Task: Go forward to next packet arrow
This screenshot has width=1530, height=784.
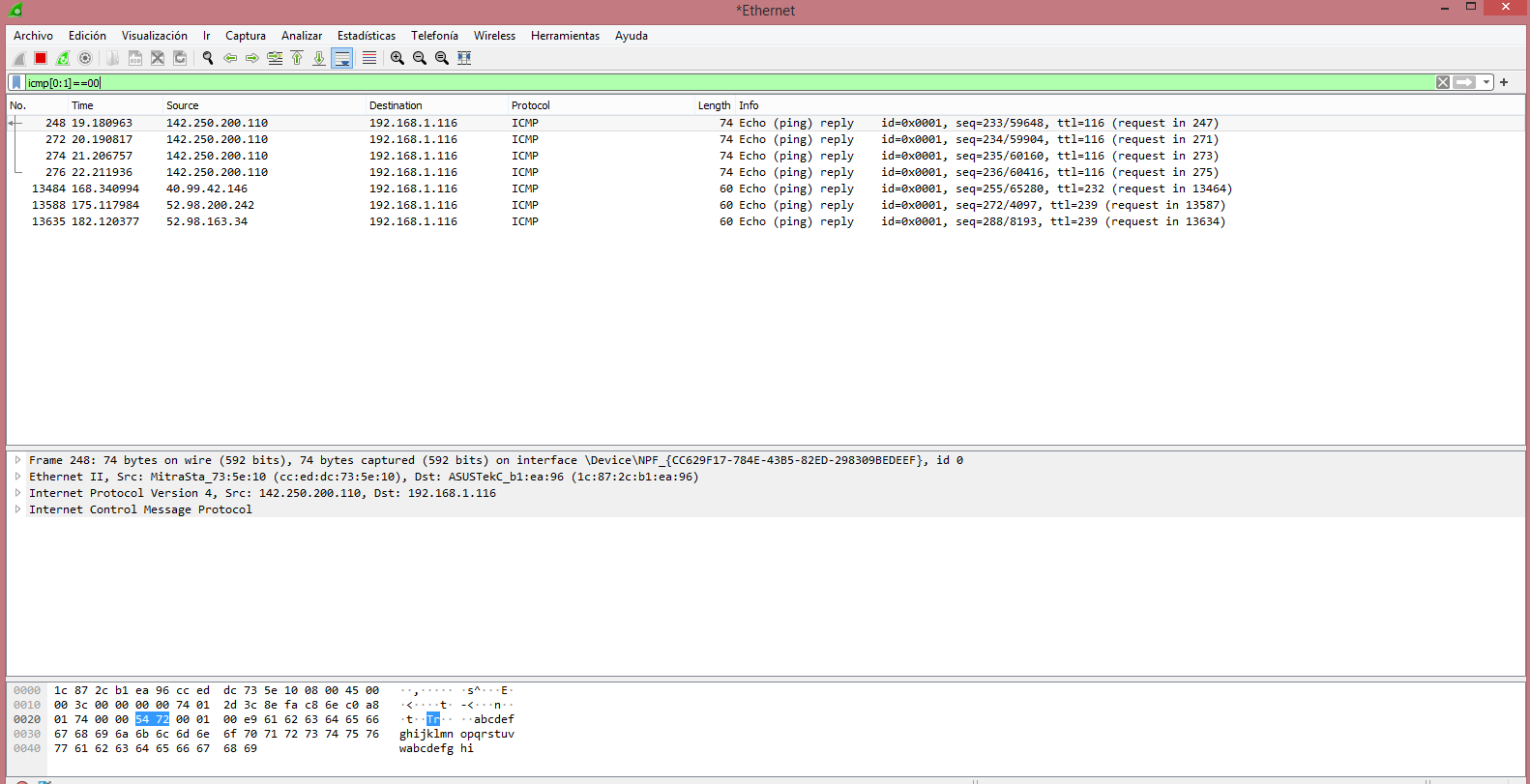Action: click(x=252, y=58)
